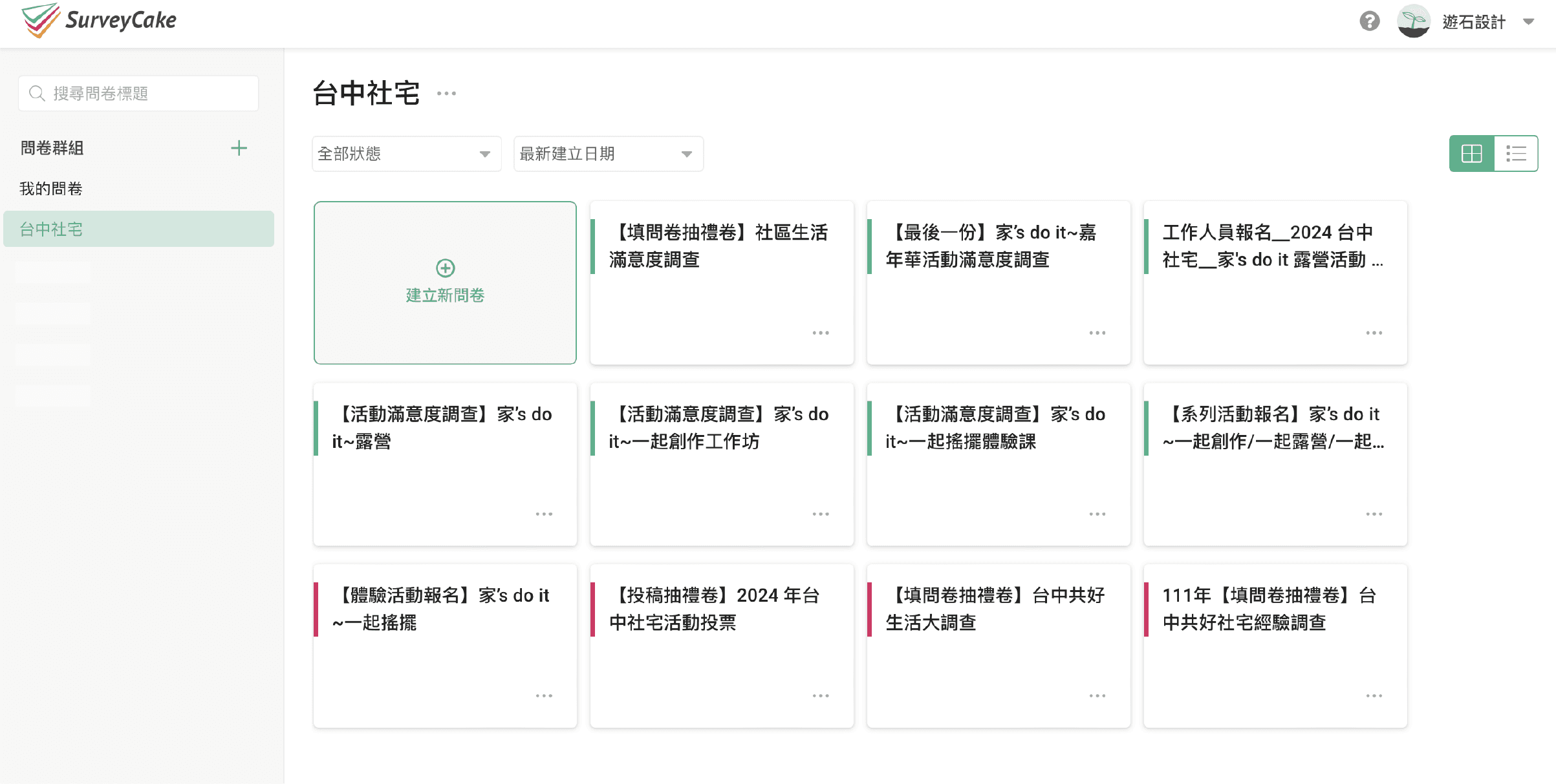Open more options on 社區生活滿意度調查 card
1556x784 pixels.
point(820,333)
